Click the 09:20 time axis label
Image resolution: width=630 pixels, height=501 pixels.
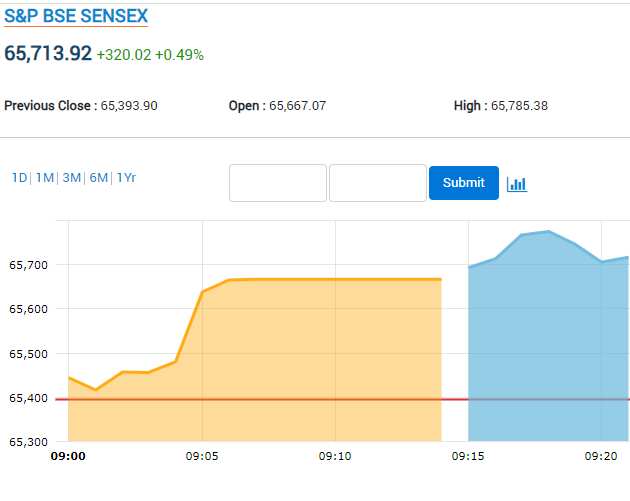coord(601,456)
